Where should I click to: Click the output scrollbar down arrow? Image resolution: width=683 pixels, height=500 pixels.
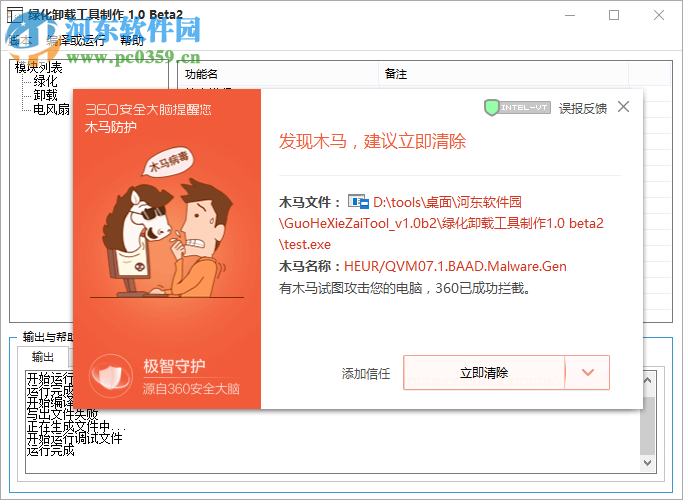tap(647, 463)
